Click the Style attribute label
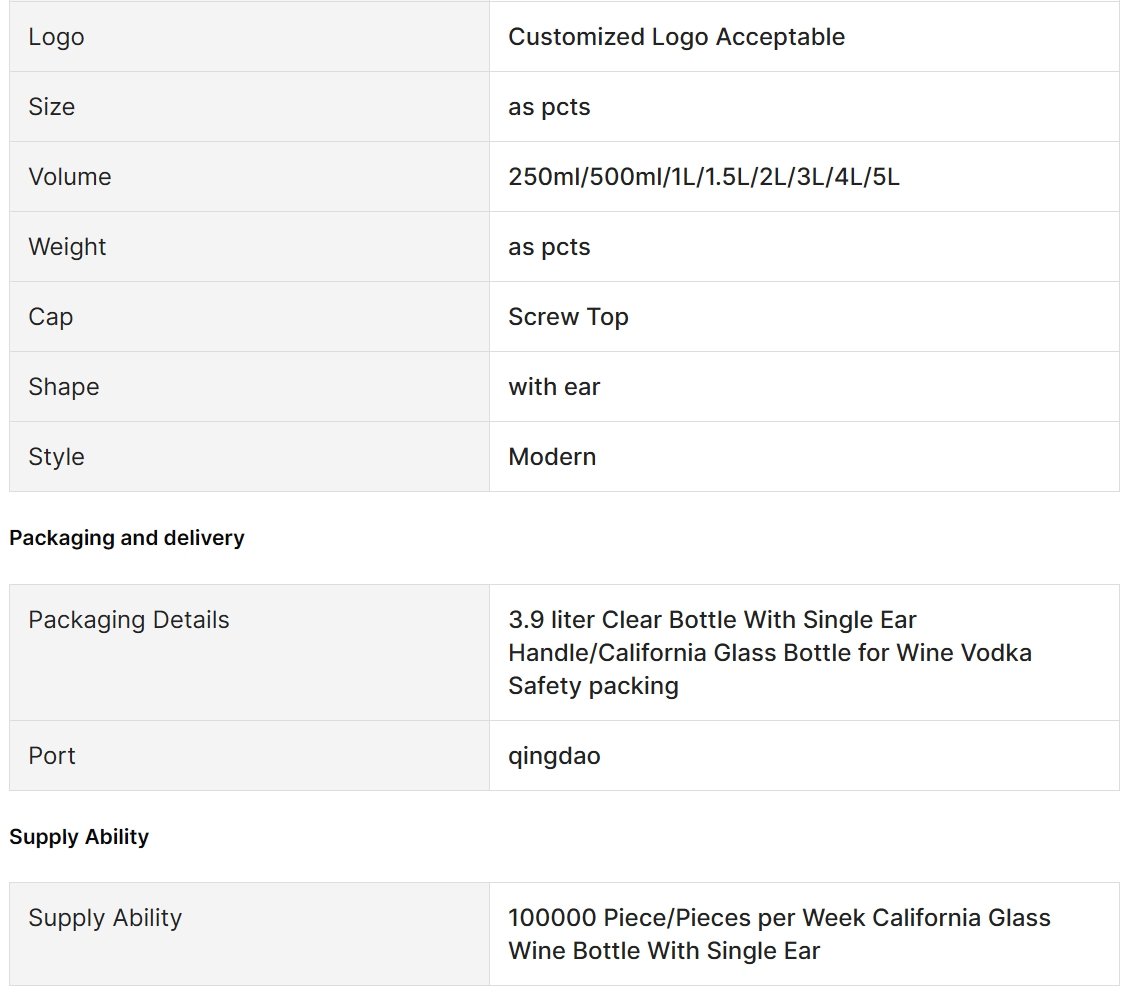This screenshot has height=997, width=1147. (56, 457)
